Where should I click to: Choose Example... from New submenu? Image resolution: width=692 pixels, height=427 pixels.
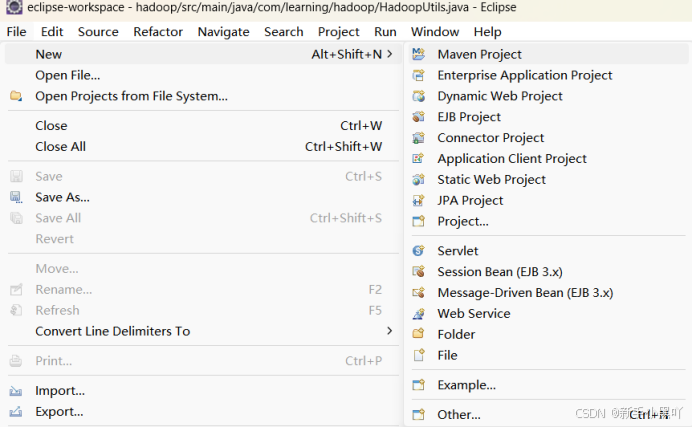point(548,385)
